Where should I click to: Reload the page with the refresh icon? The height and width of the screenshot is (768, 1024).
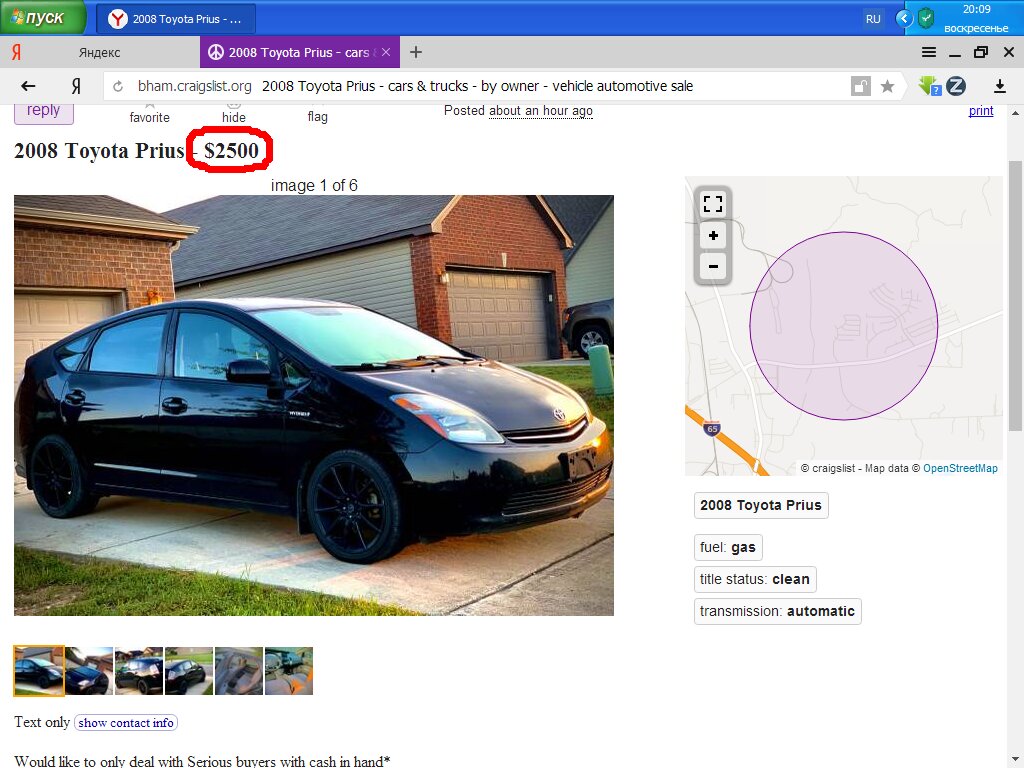tap(118, 86)
